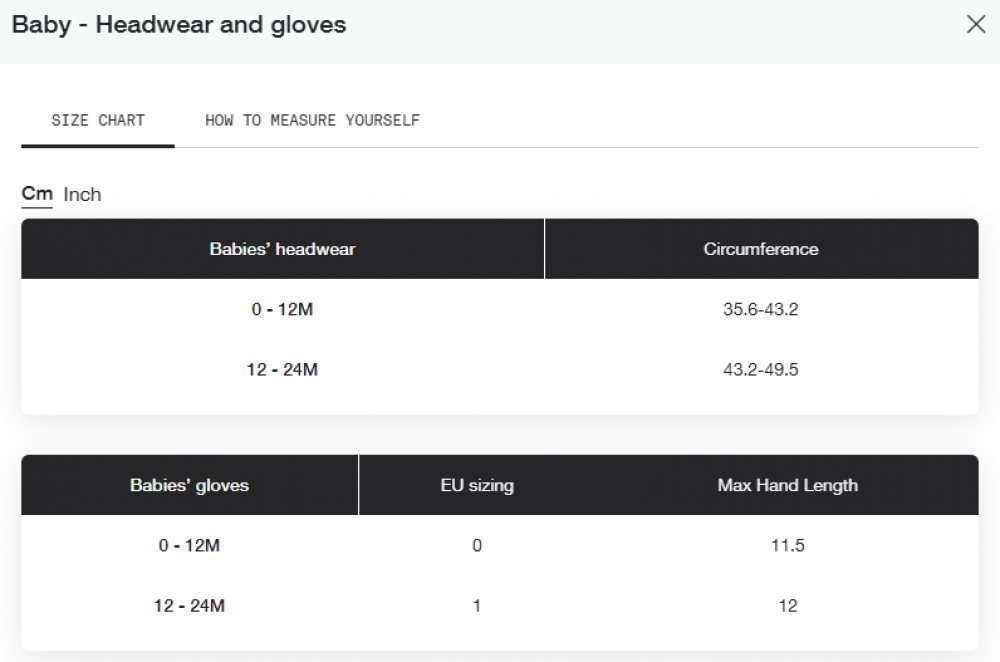Screen dimensions: 1000x662
Task: Click the Max Hand Length header
Action: (x=788, y=485)
